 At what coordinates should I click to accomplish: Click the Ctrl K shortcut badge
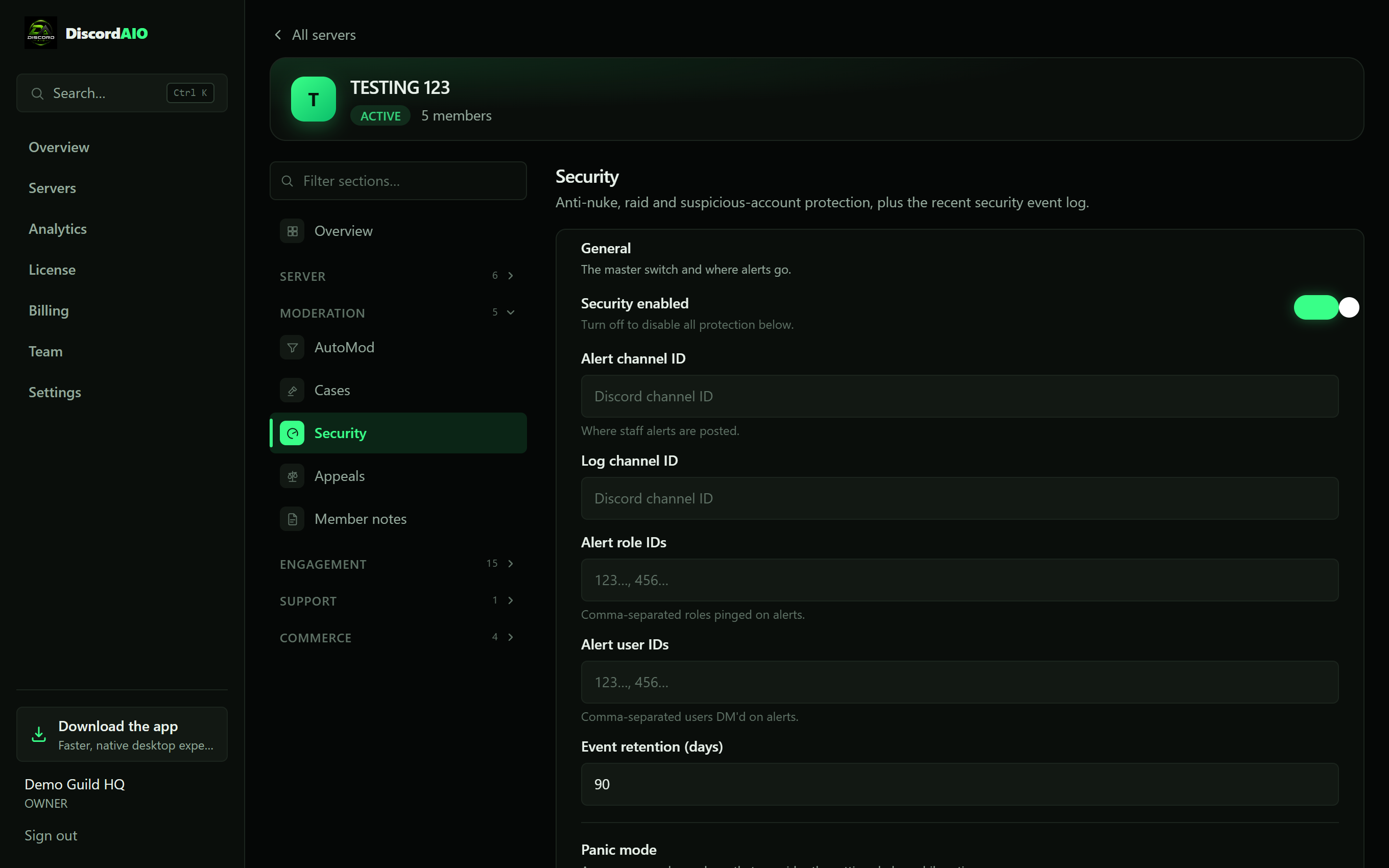pyautogui.click(x=190, y=93)
